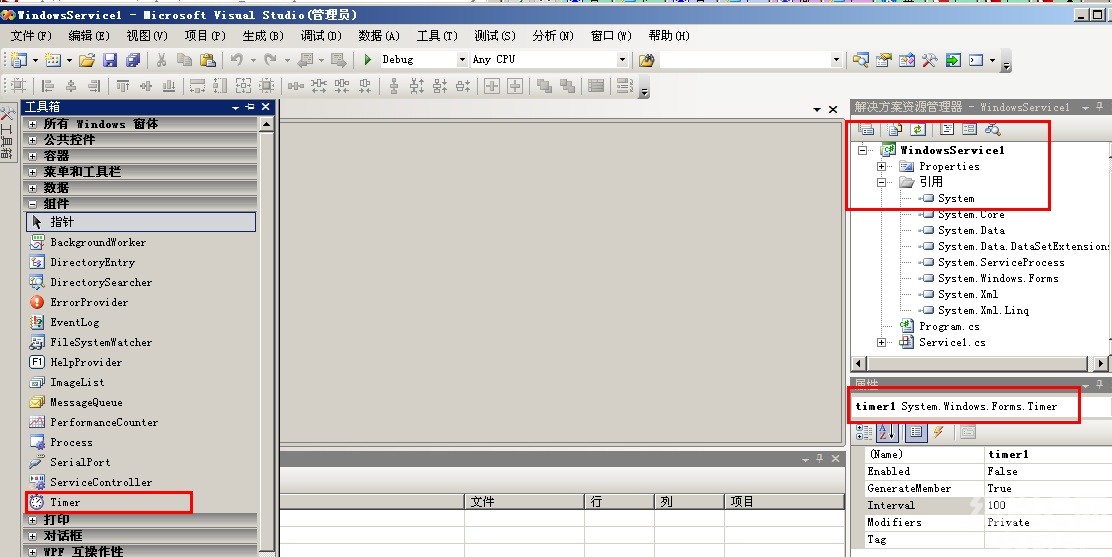
Task: Open the 编辑(E) menu
Action: (89, 35)
